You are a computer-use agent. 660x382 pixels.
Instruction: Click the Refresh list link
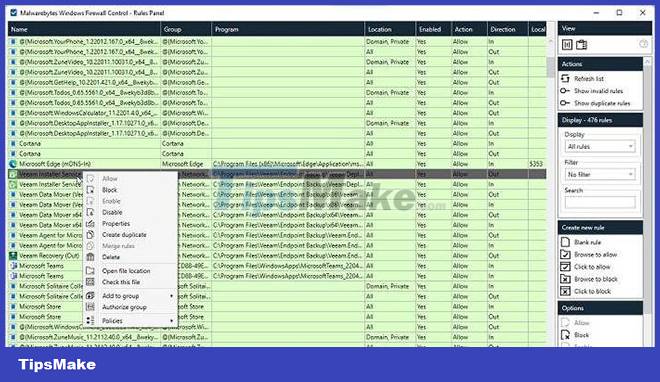coord(589,79)
